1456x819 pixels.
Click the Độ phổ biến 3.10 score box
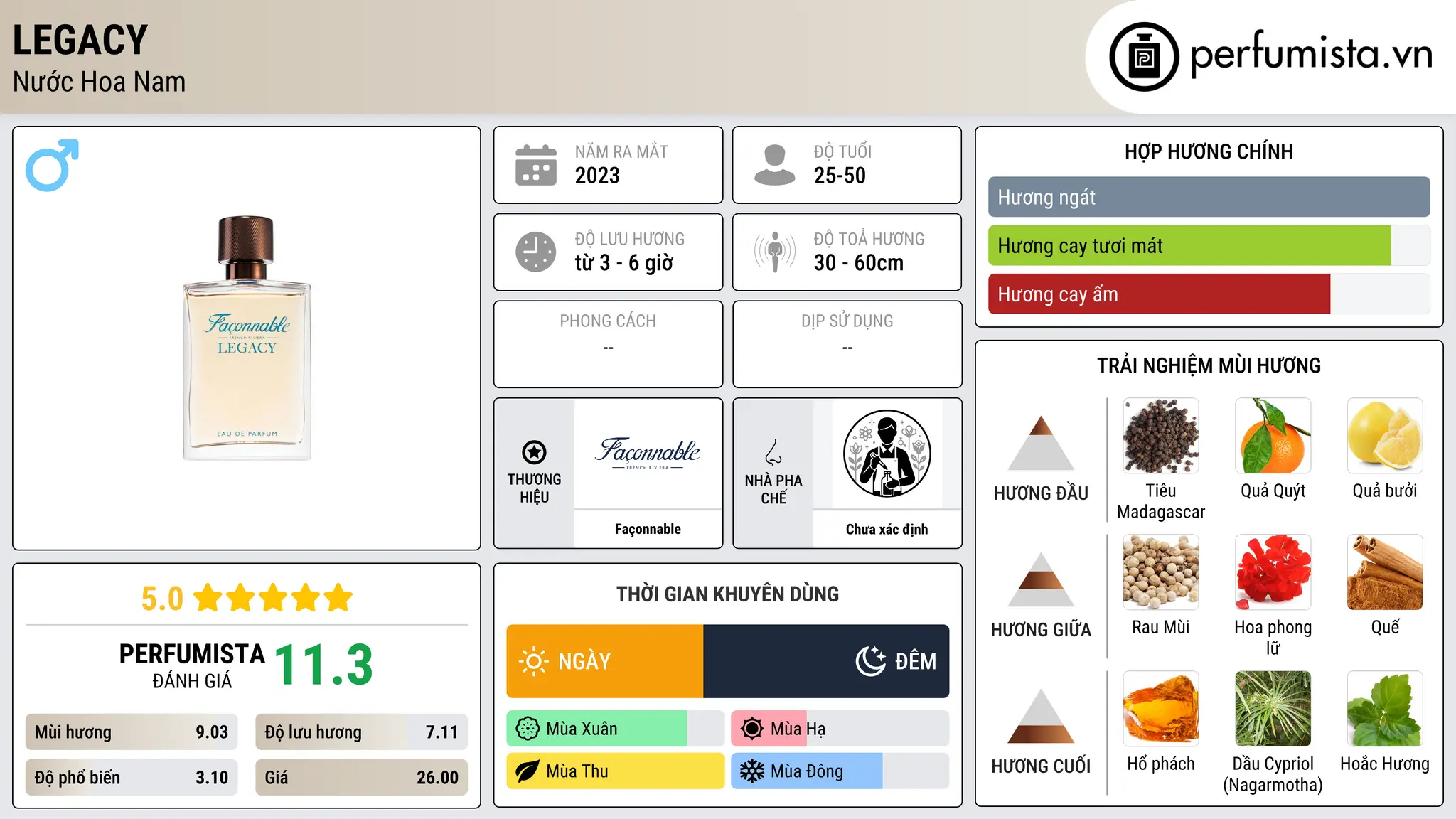pyautogui.click(x=132, y=778)
